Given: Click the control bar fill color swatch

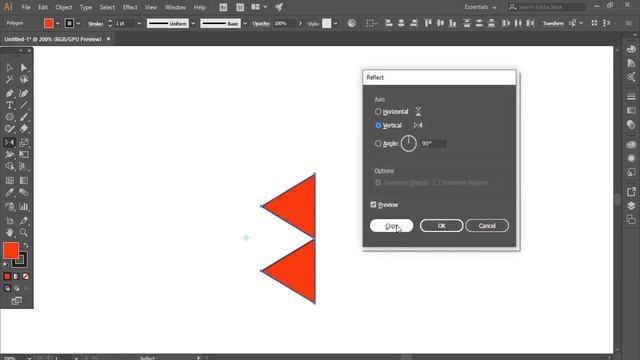Looking at the screenshot, I should pyautogui.click(x=49, y=23).
